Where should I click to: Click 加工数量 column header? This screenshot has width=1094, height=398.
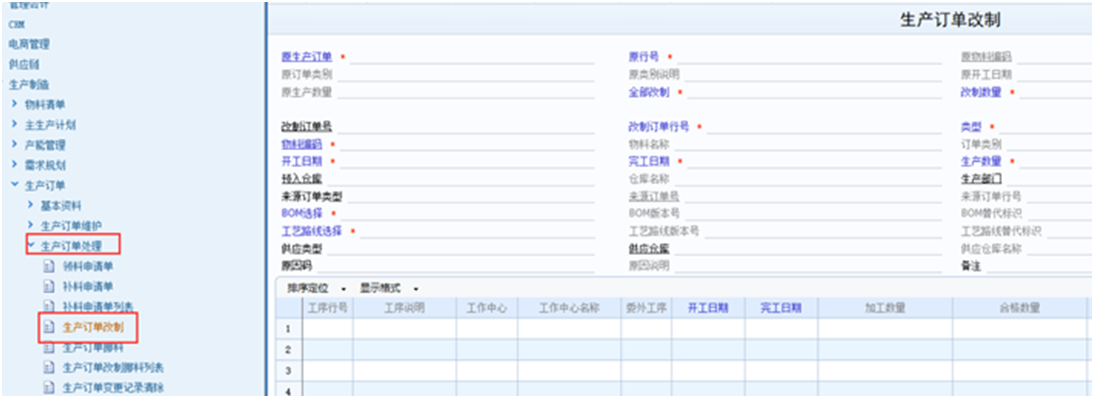(x=885, y=307)
